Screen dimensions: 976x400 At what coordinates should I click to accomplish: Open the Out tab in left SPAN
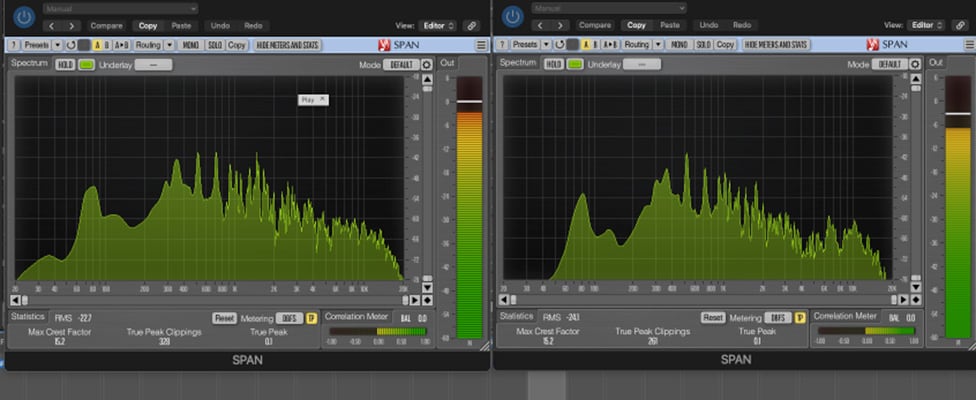tap(447, 63)
